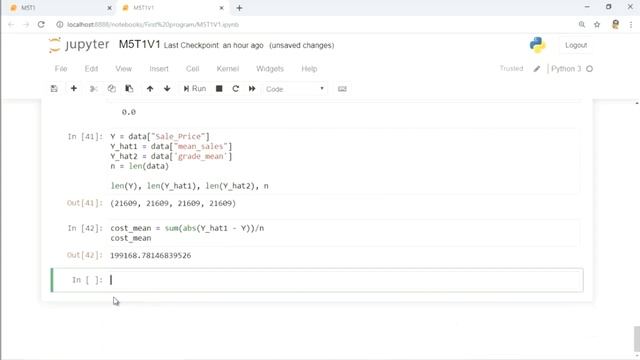Screen dimensions: 640x360
Task: Save notebook with the floppy disk icon
Action: click(x=54, y=89)
